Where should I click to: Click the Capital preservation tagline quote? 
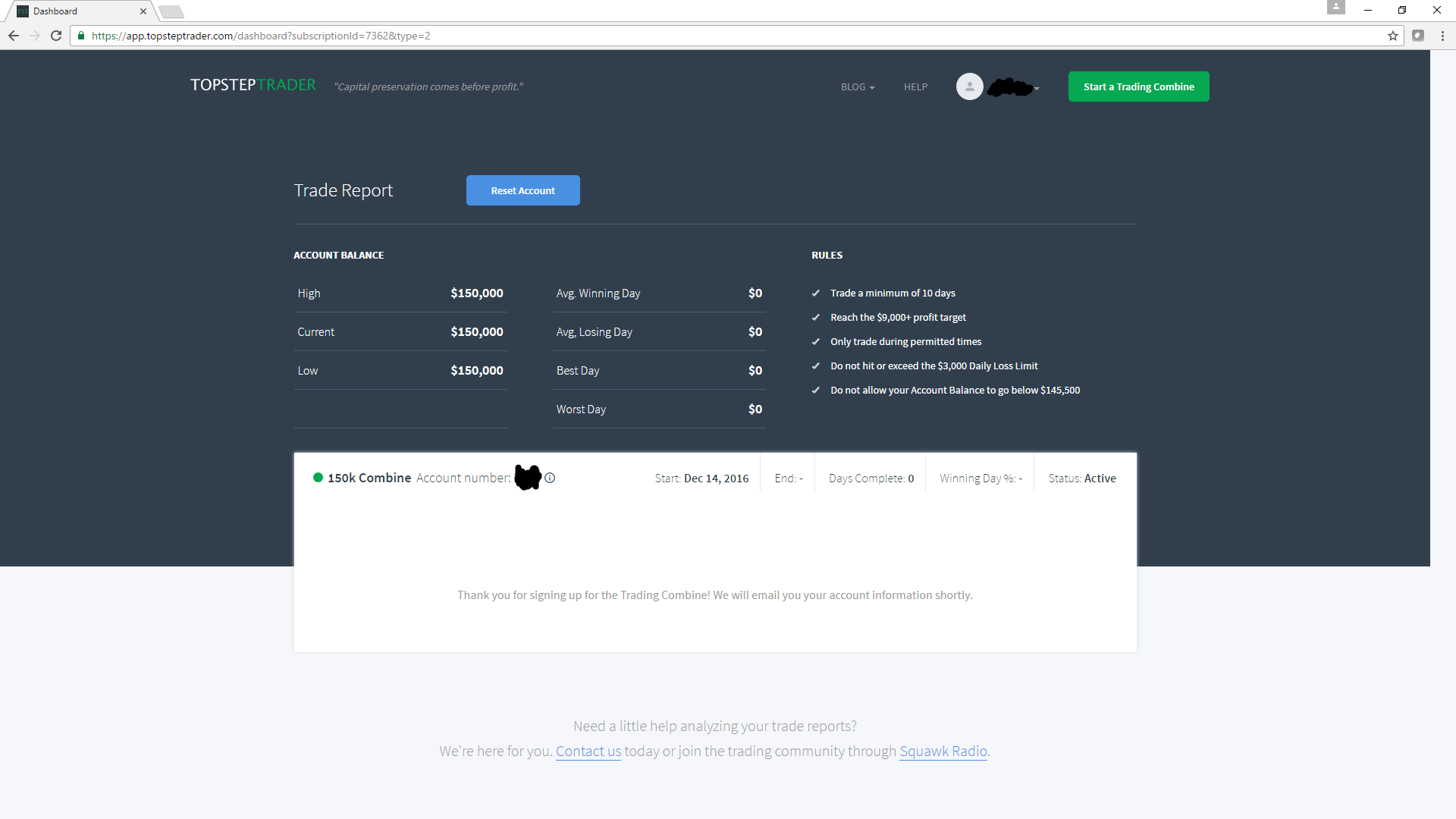click(428, 87)
